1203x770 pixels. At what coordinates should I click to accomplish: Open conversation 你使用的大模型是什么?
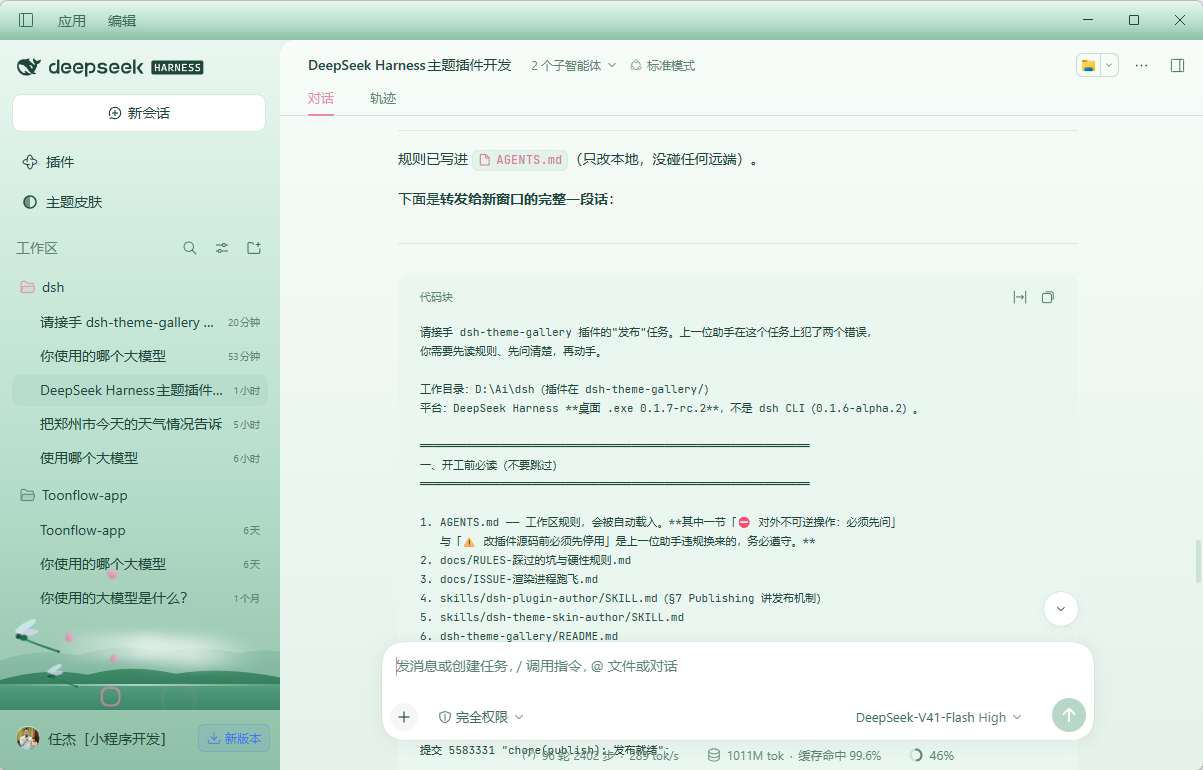(x=140, y=598)
